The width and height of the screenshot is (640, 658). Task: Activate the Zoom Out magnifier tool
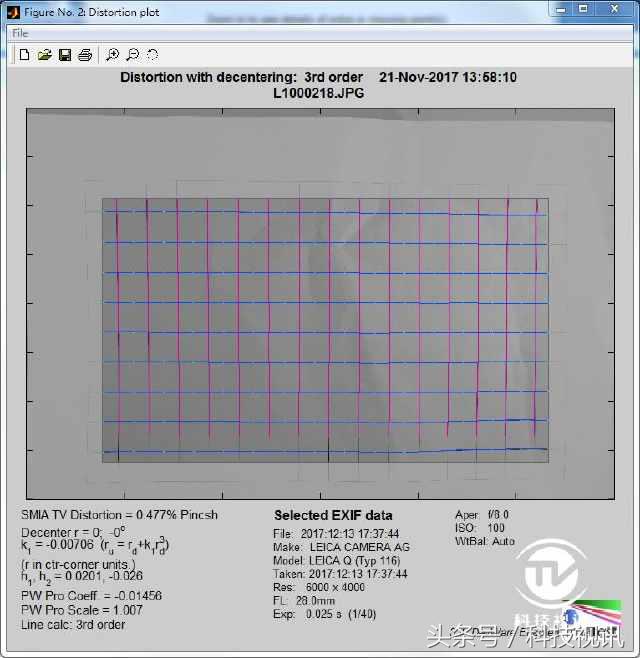132,55
